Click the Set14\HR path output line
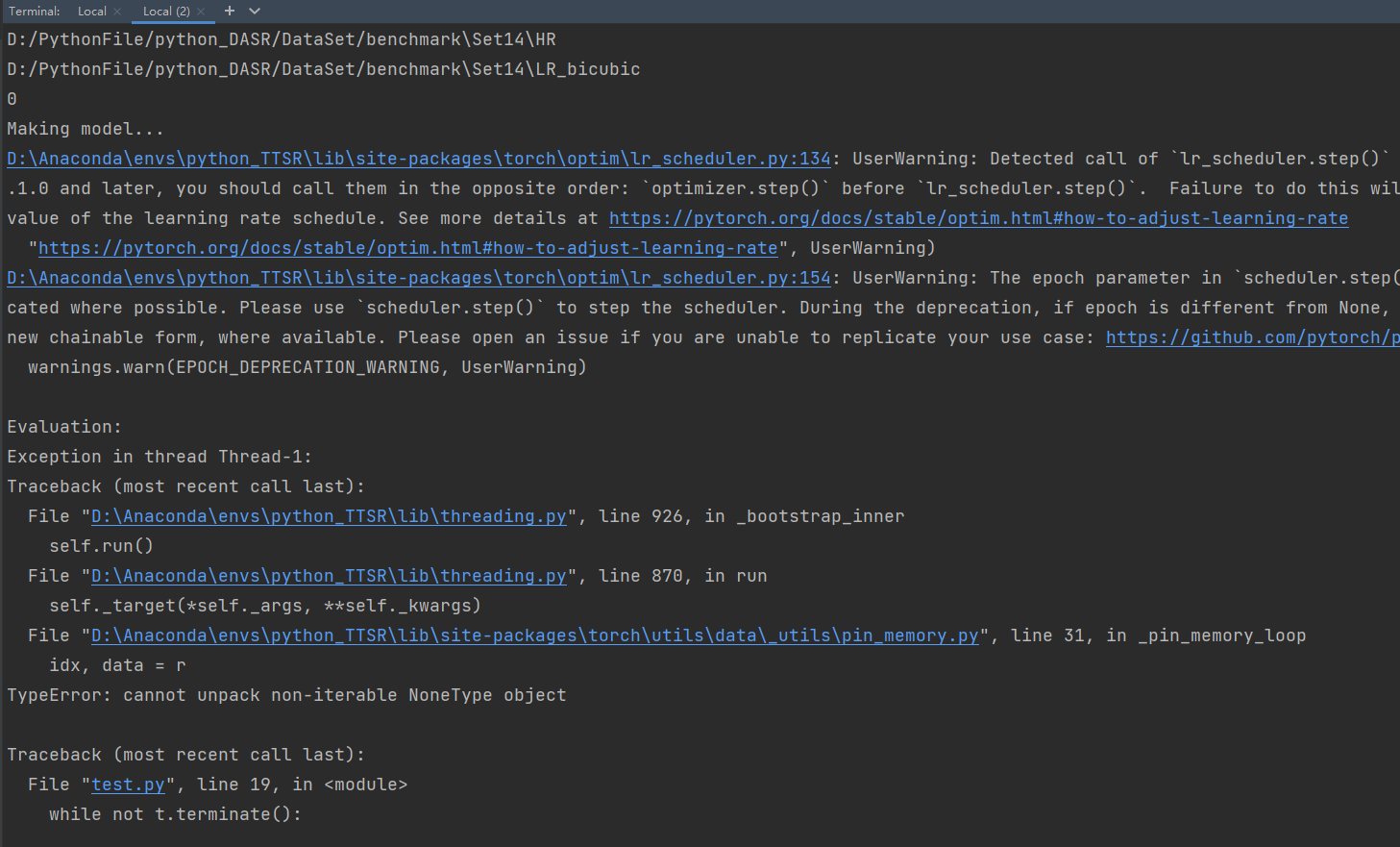This screenshot has width=1400, height=847. point(282,39)
